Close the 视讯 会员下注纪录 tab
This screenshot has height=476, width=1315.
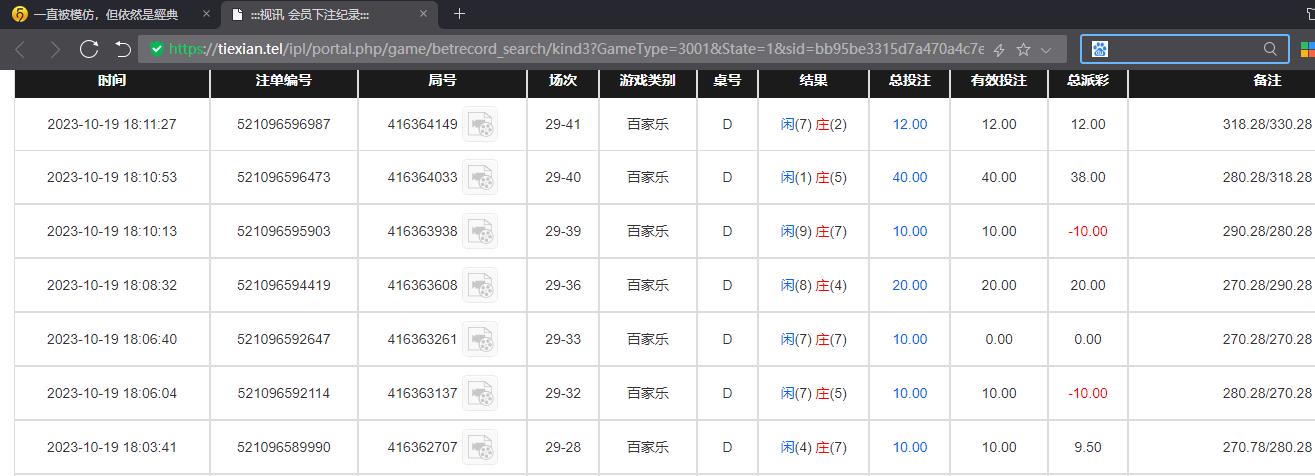(423, 15)
